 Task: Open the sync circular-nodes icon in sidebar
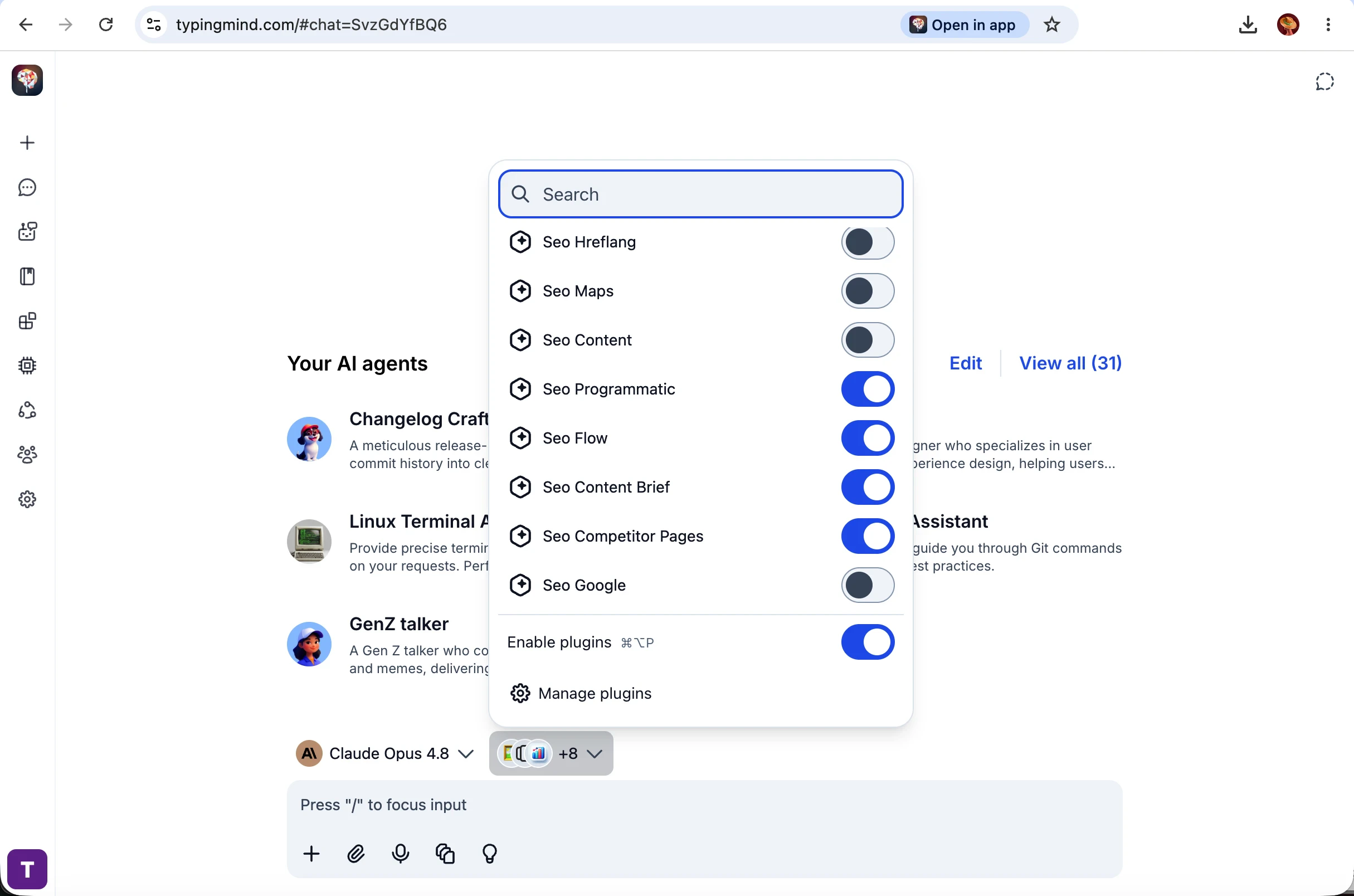pos(27,410)
